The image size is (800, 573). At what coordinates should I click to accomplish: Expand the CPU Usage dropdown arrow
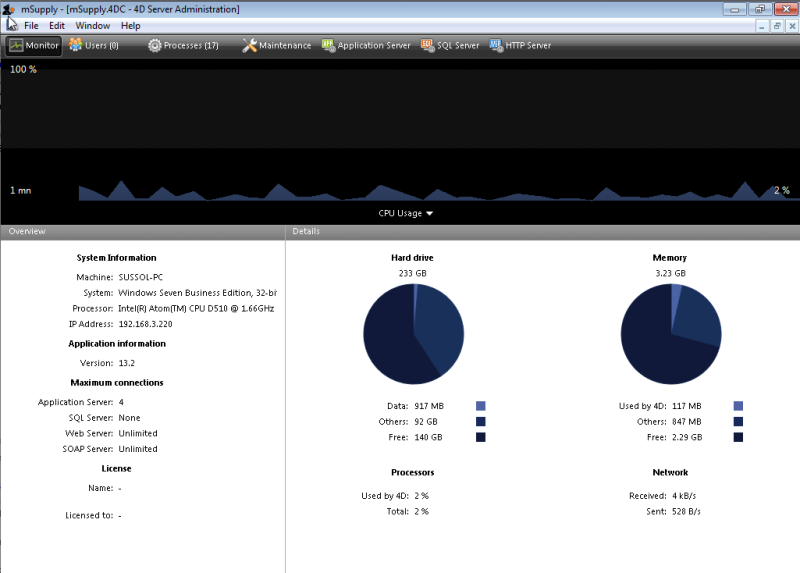[x=430, y=213]
